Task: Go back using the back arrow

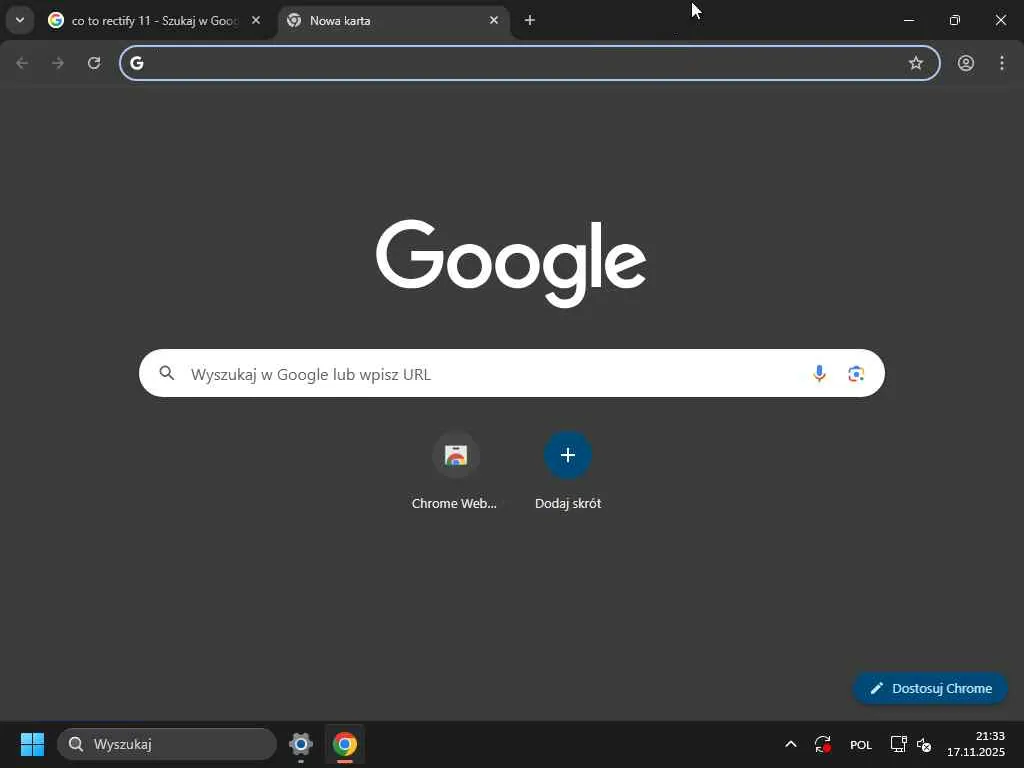Action: point(22,63)
